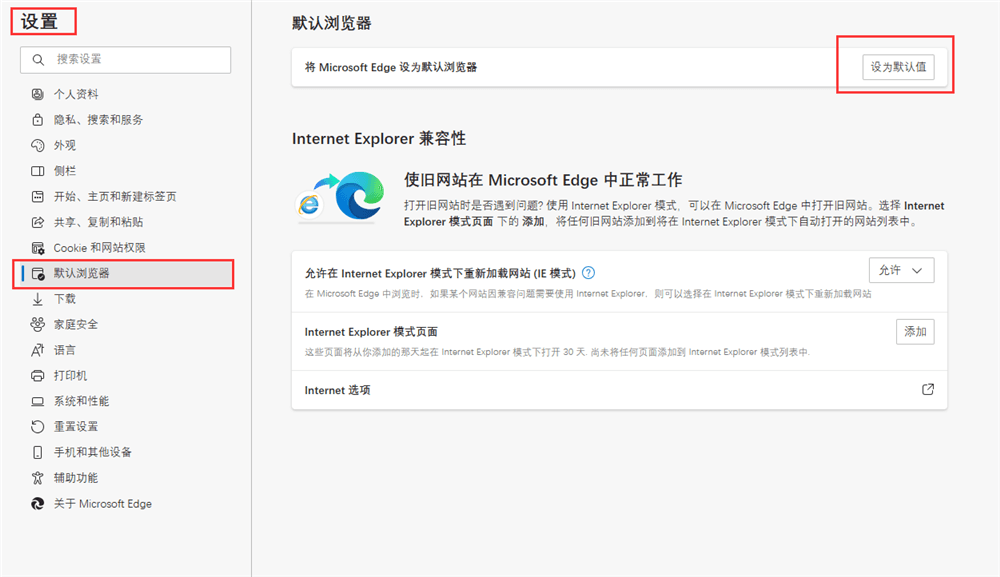Click the accessibility icon for 辅助功能
The height and width of the screenshot is (577, 1000).
(x=38, y=478)
